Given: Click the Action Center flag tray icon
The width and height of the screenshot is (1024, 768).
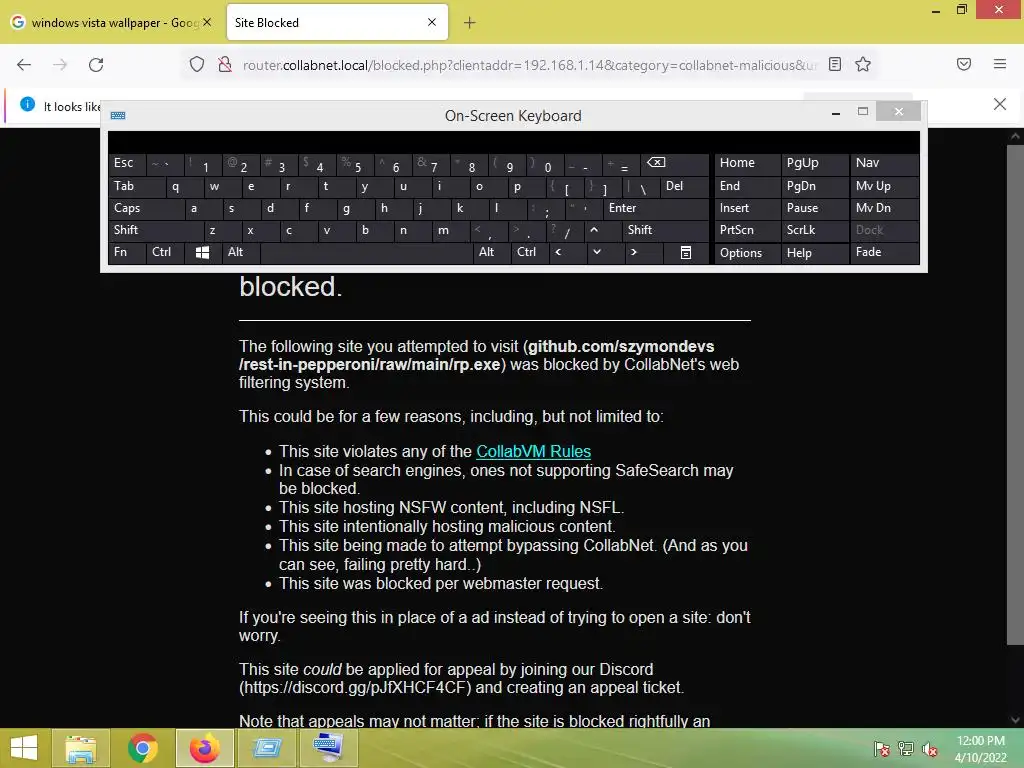Looking at the screenshot, I should point(882,748).
